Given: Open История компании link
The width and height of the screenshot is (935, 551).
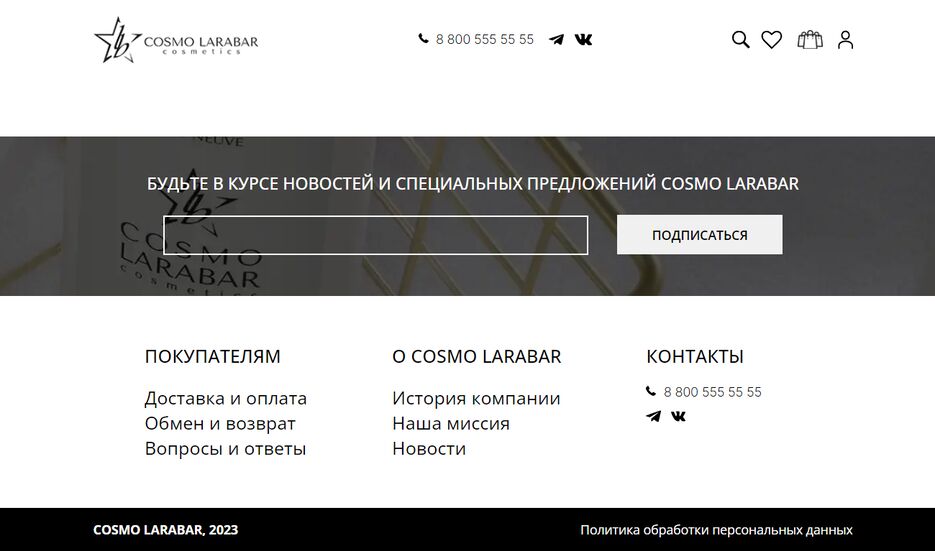Looking at the screenshot, I should pos(476,398).
